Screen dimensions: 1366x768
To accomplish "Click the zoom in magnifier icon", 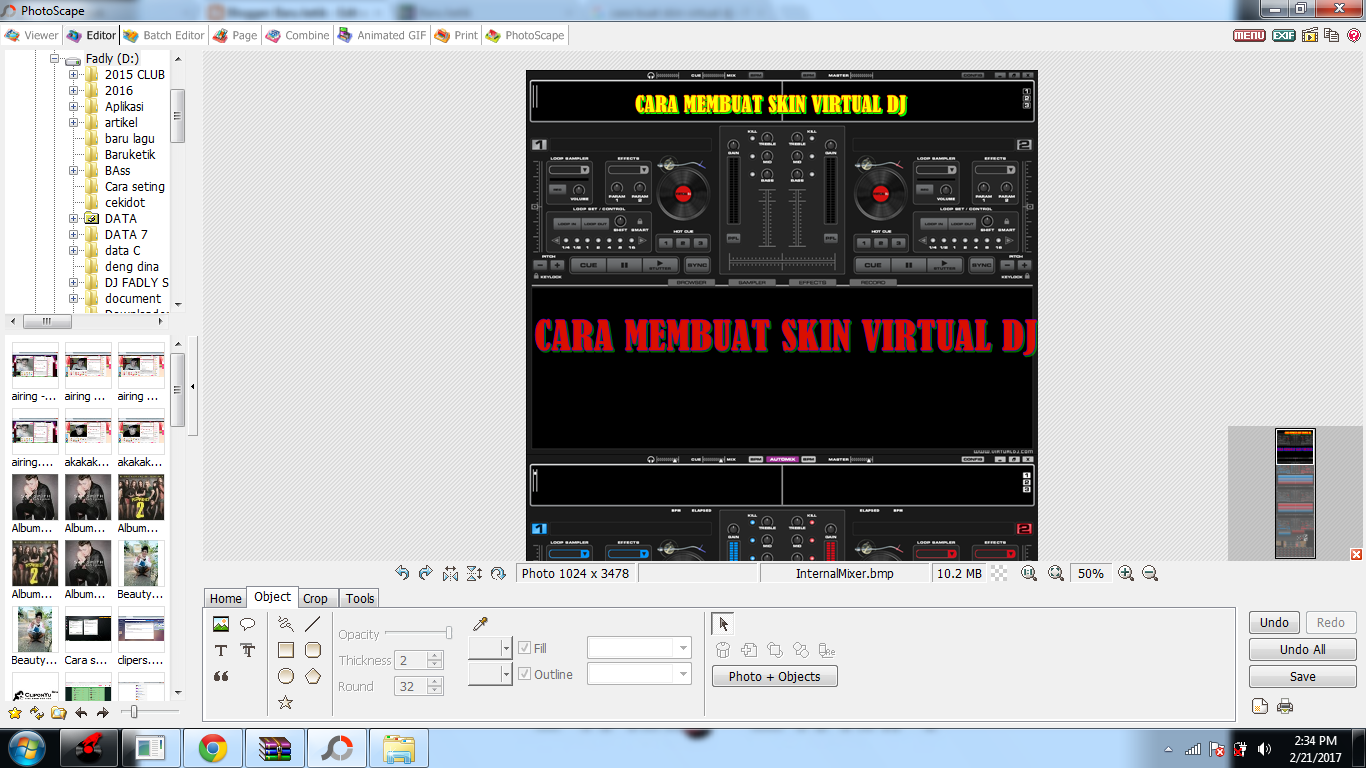I will 1126,573.
